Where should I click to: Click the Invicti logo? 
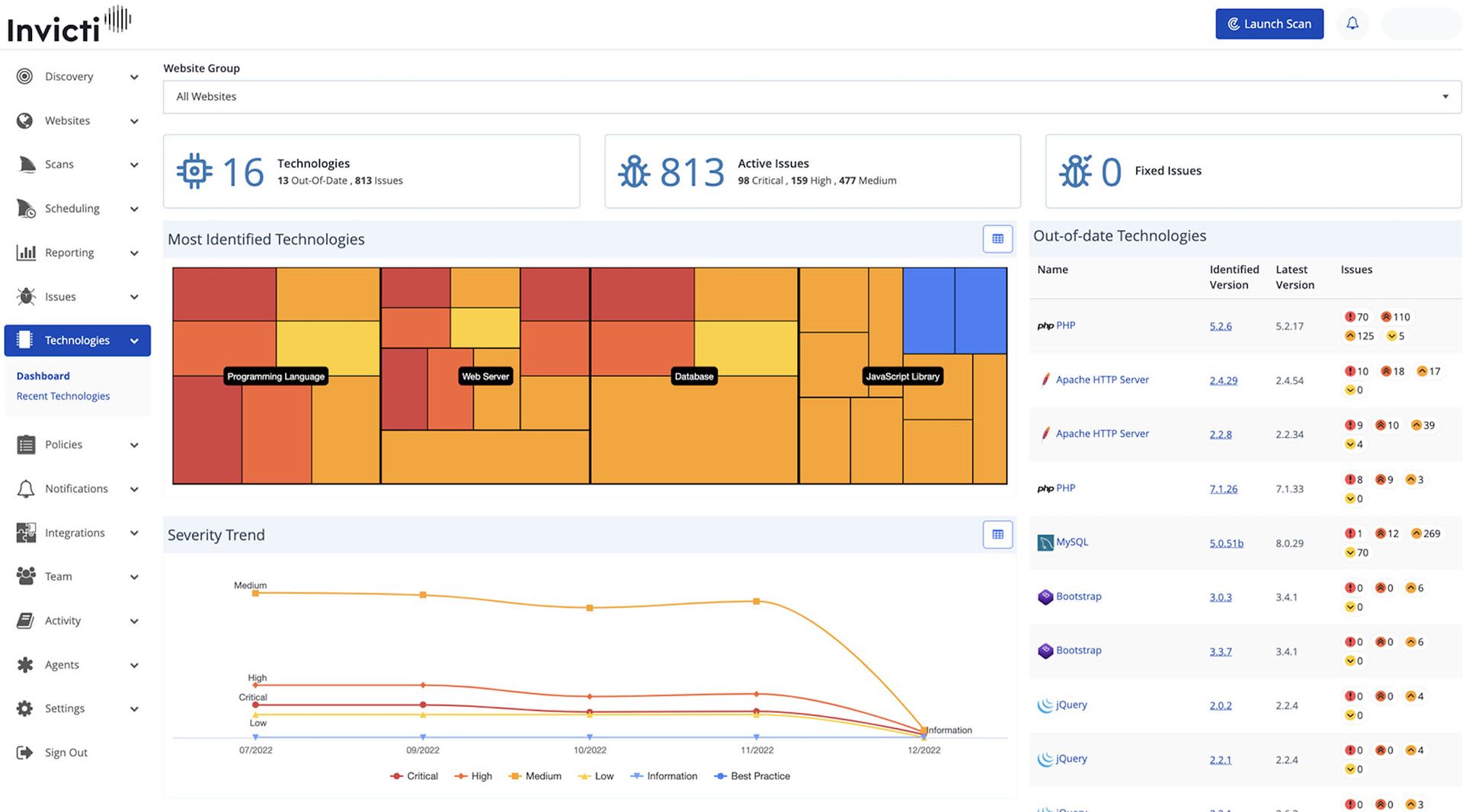coord(69,24)
